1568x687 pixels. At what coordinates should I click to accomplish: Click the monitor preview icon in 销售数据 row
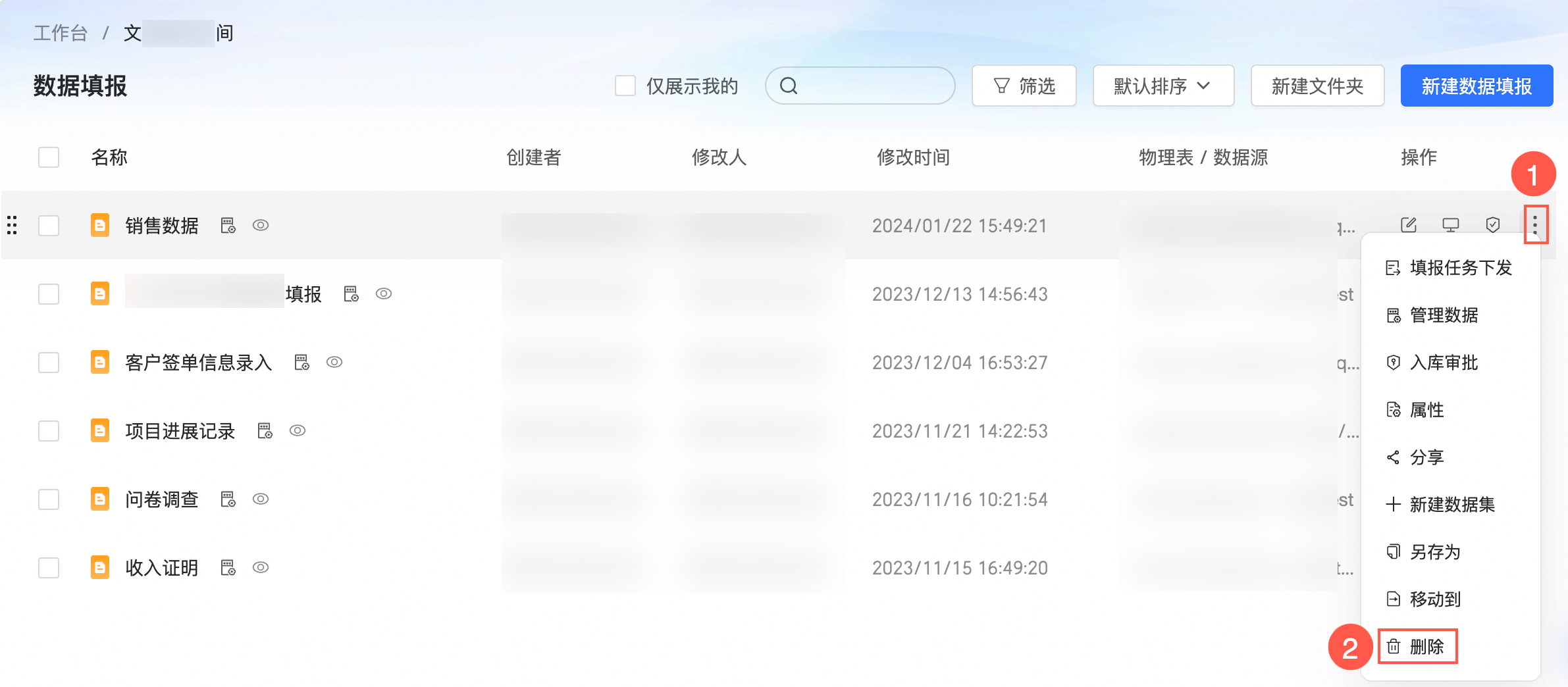point(1451,225)
